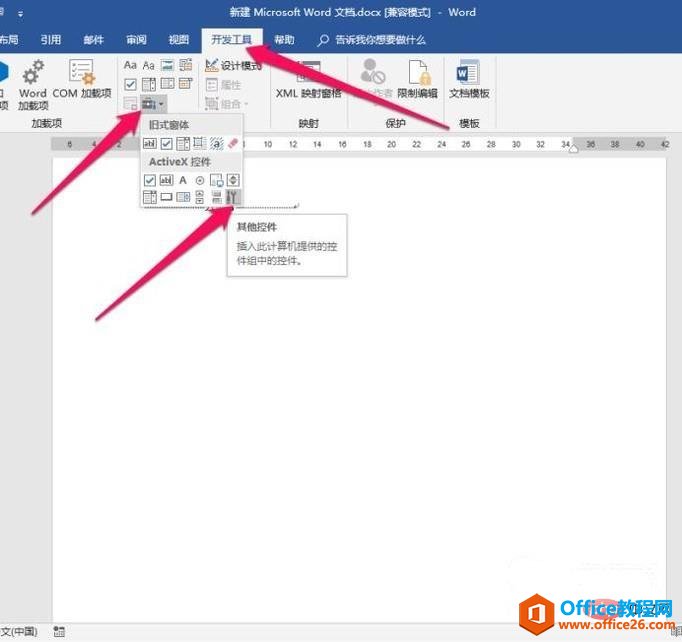Open the Help (帮助) tab
Image resolution: width=682 pixels, height=642 pixels.
(284, 40)
